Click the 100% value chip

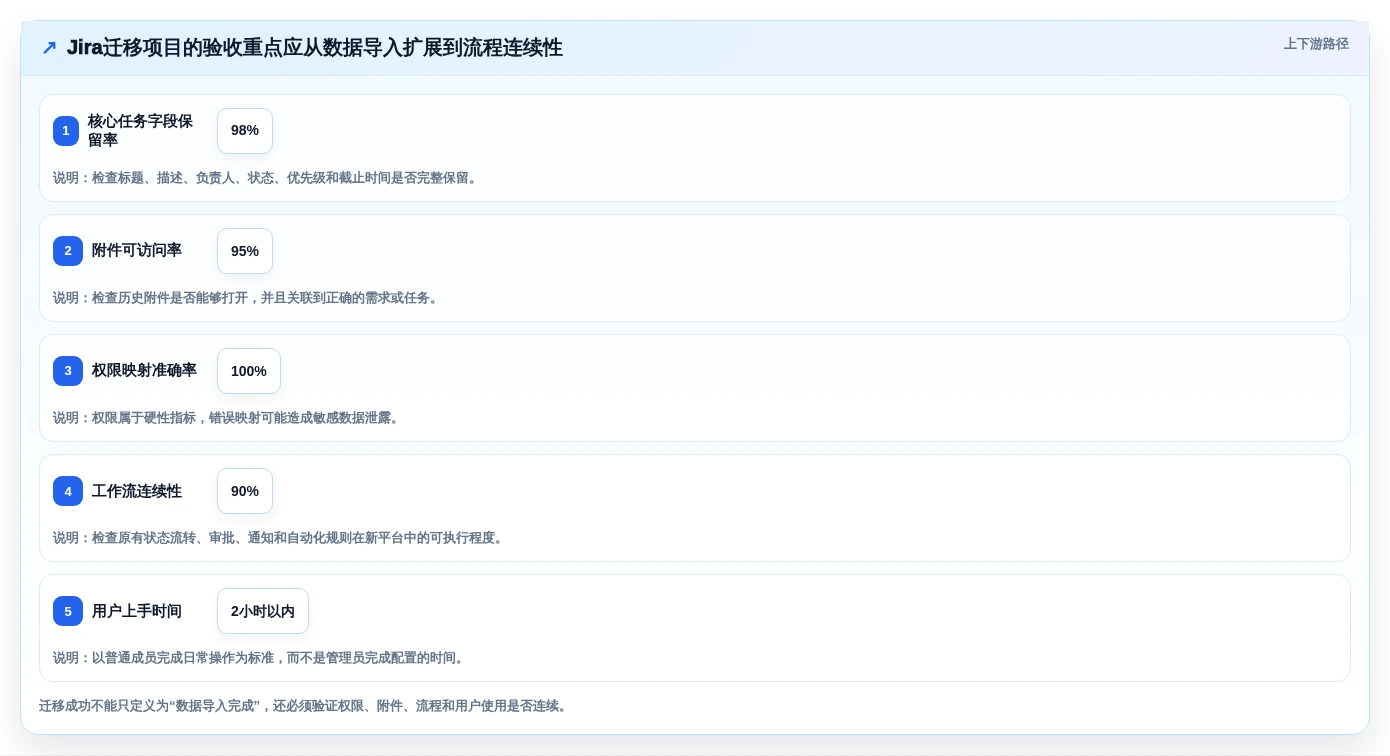[249, 371]
